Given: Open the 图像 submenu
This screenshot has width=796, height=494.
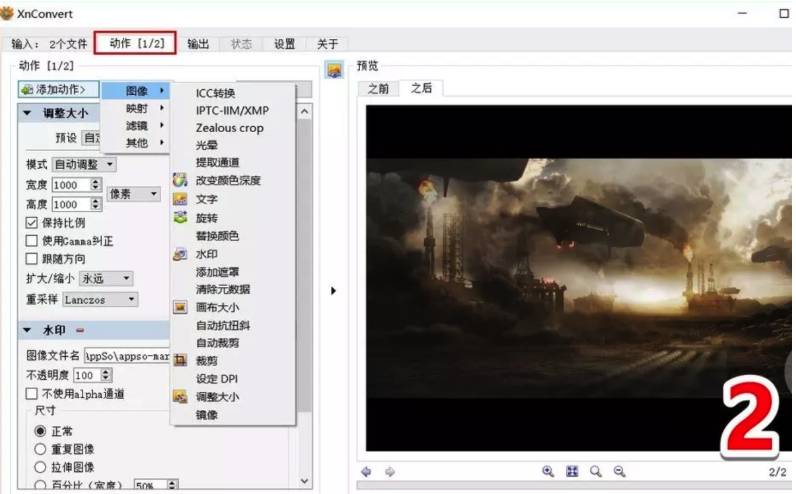Looking at the screenshot, I should [x=136, y=91].
